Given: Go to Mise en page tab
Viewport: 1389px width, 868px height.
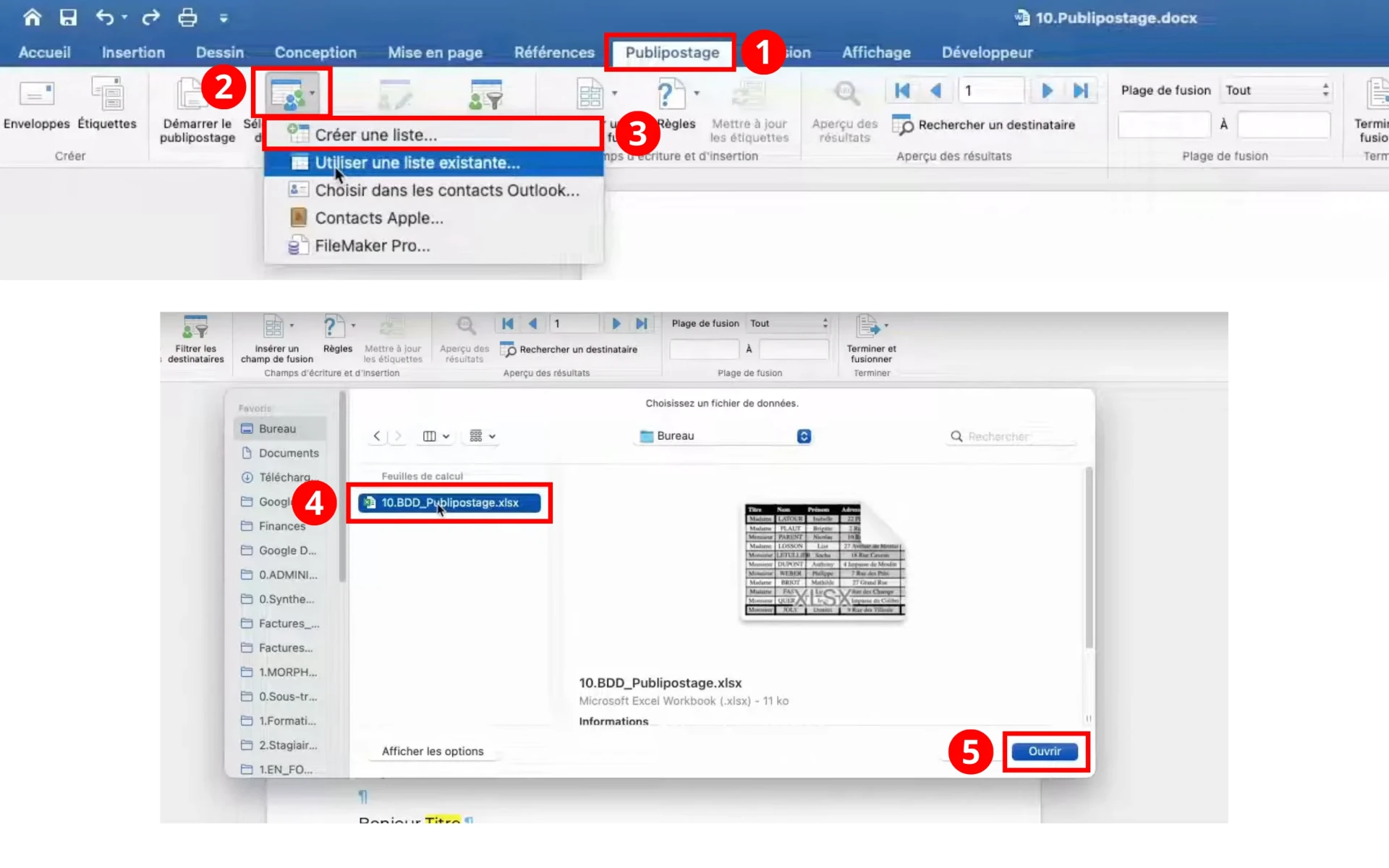Looking at the screenshot, I should 435,52.
